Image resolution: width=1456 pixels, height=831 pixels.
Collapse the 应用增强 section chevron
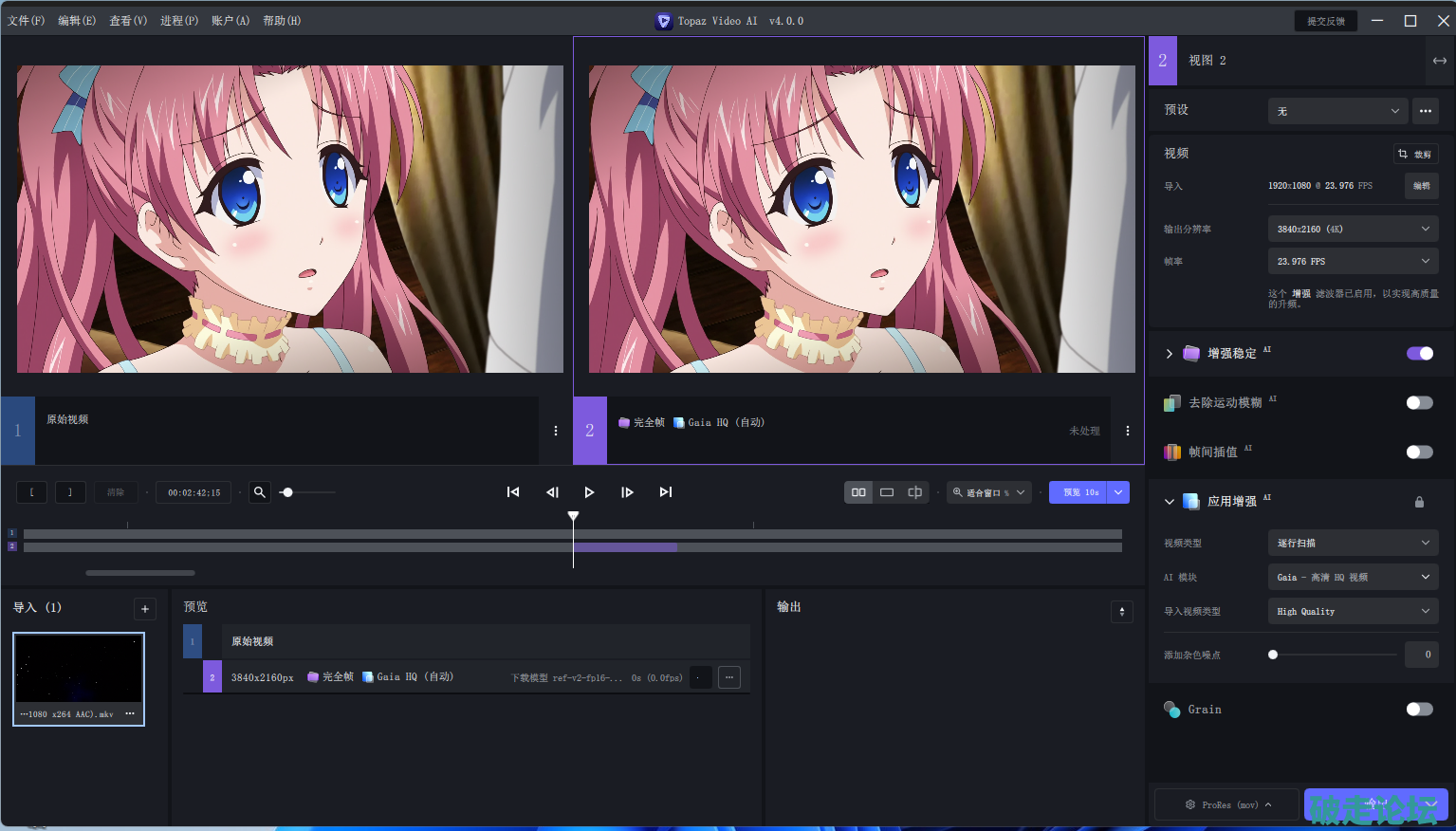click(1169, 502)
